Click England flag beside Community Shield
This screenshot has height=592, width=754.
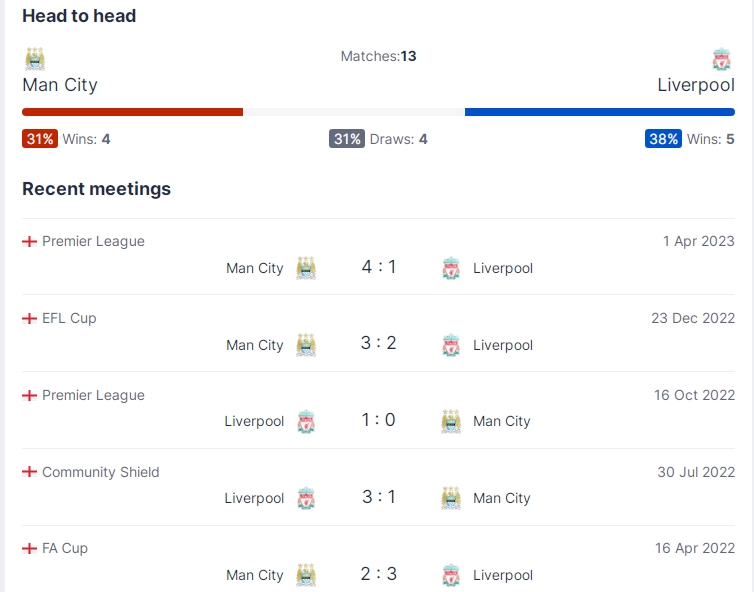click(29, 472)
